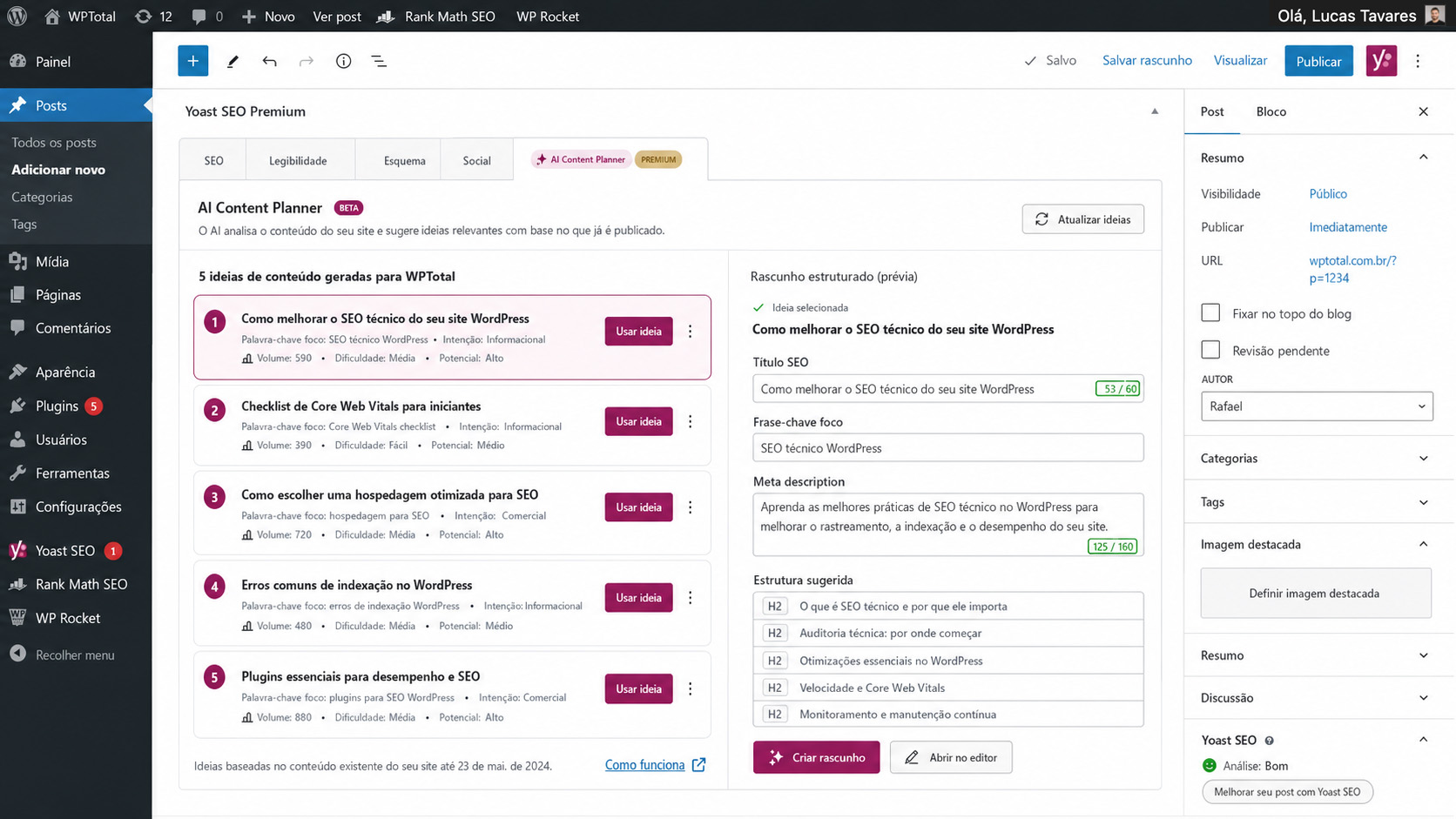Open editor options three-dot menu

pyautogui.click(x=1418, y=61)
